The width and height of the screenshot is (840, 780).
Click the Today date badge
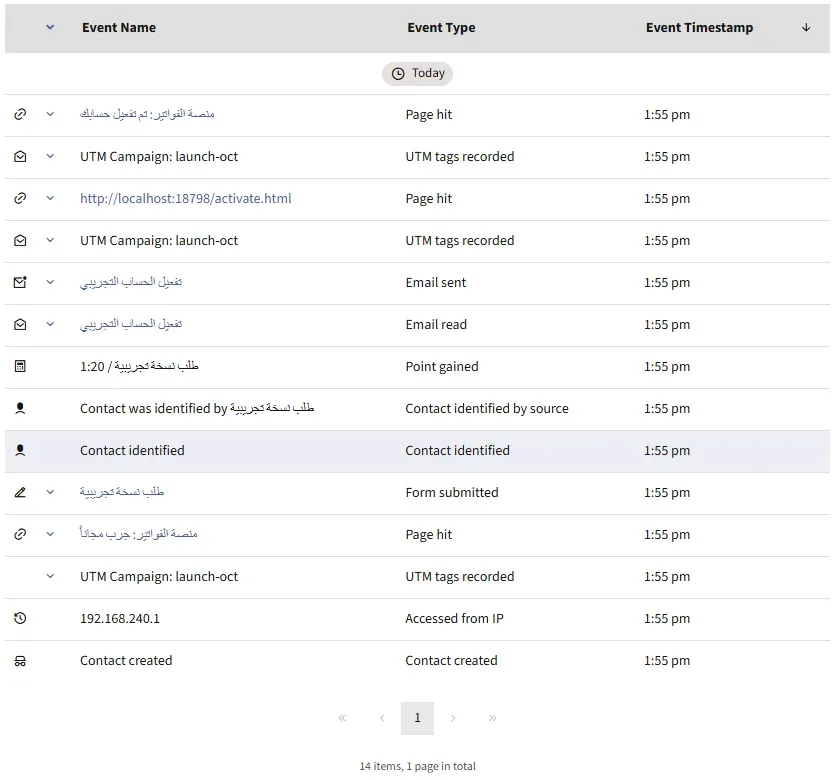tap(417, 73)
